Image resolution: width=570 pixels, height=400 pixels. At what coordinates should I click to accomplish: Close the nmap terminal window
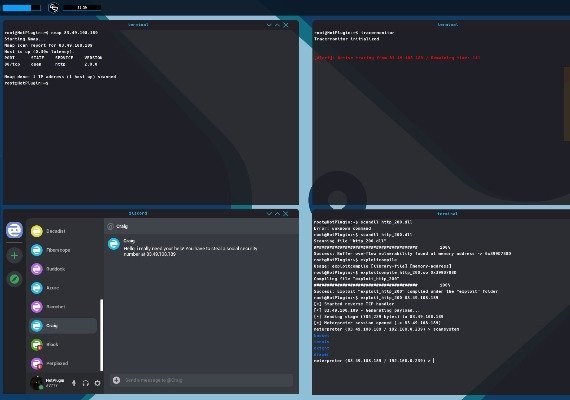(x=286, y=25)
